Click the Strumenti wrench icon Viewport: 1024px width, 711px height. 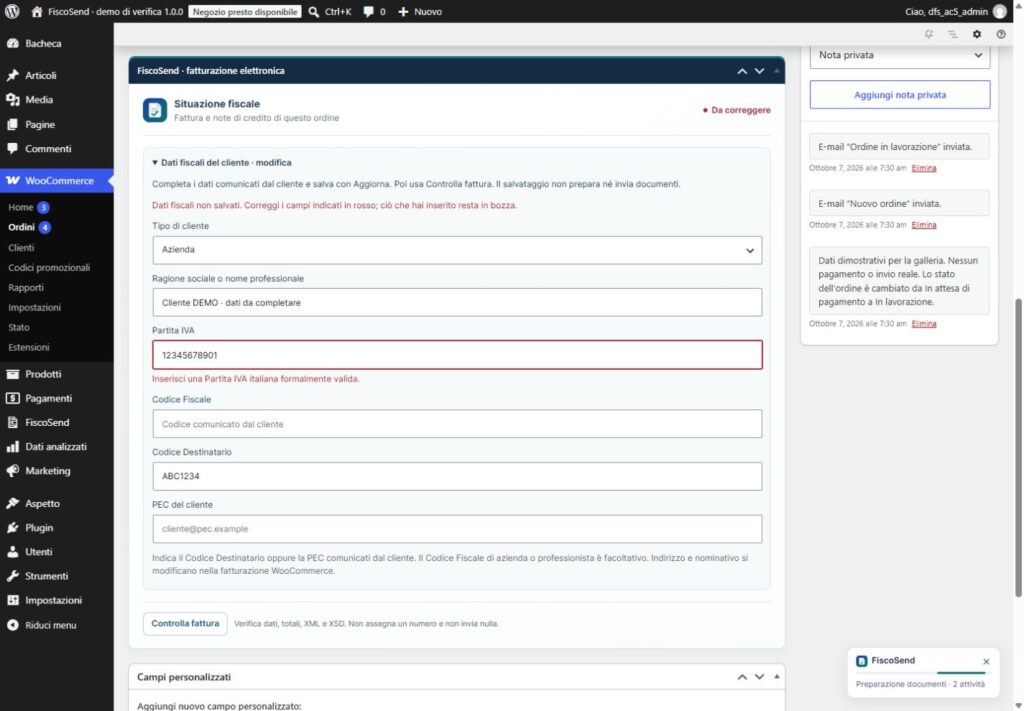pyautogui.click(x=12, y=576)
